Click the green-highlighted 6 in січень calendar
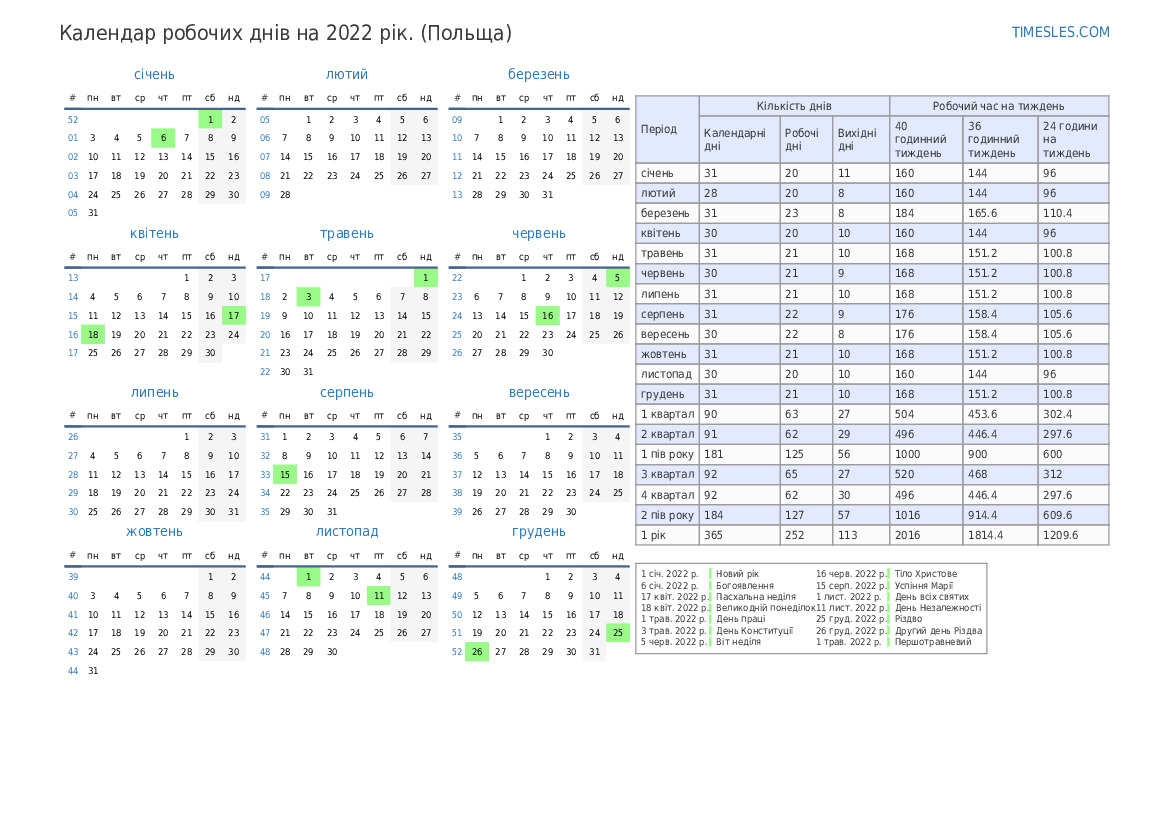The width and height of the screenshot is (1169, 827). [x=163, y=138]
